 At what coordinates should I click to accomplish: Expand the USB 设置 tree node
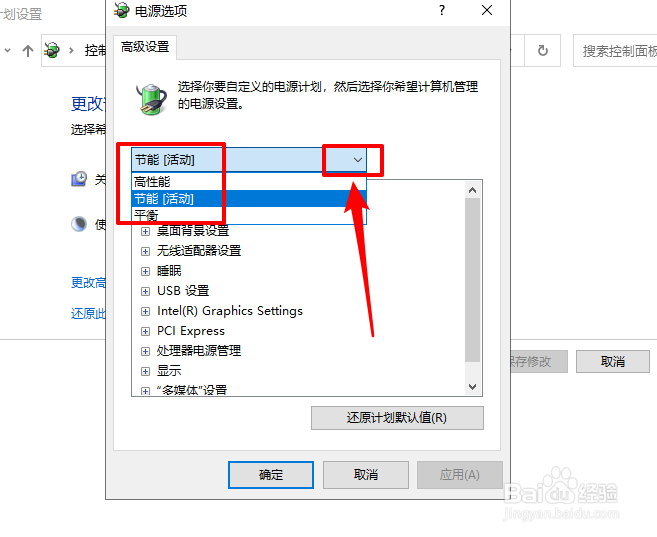(145, 291)
